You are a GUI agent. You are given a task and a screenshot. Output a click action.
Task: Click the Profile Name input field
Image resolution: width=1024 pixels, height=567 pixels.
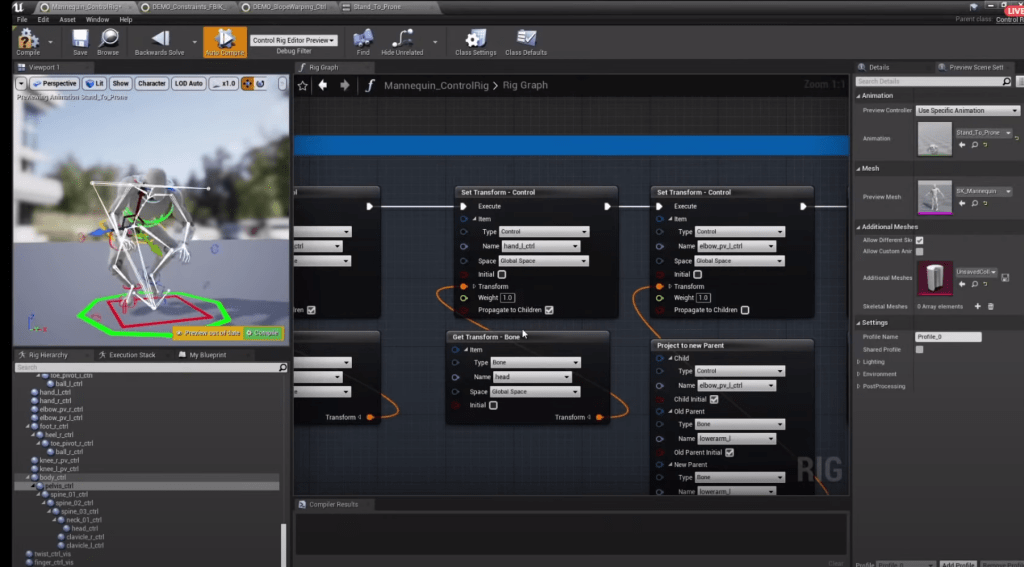pos(948,337)
